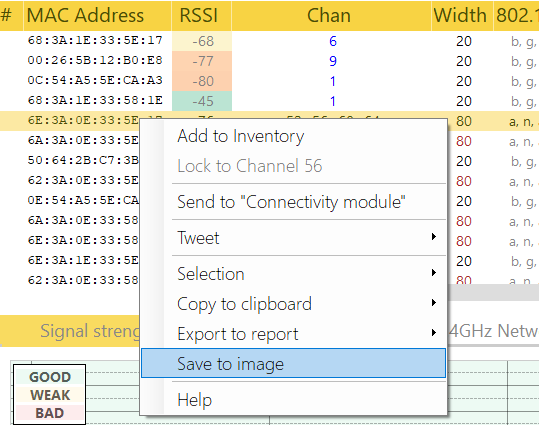The height and width of the screenshot is (425, 539).
Task: Click Save to image menu item
Action: click(x=294, y=363)
